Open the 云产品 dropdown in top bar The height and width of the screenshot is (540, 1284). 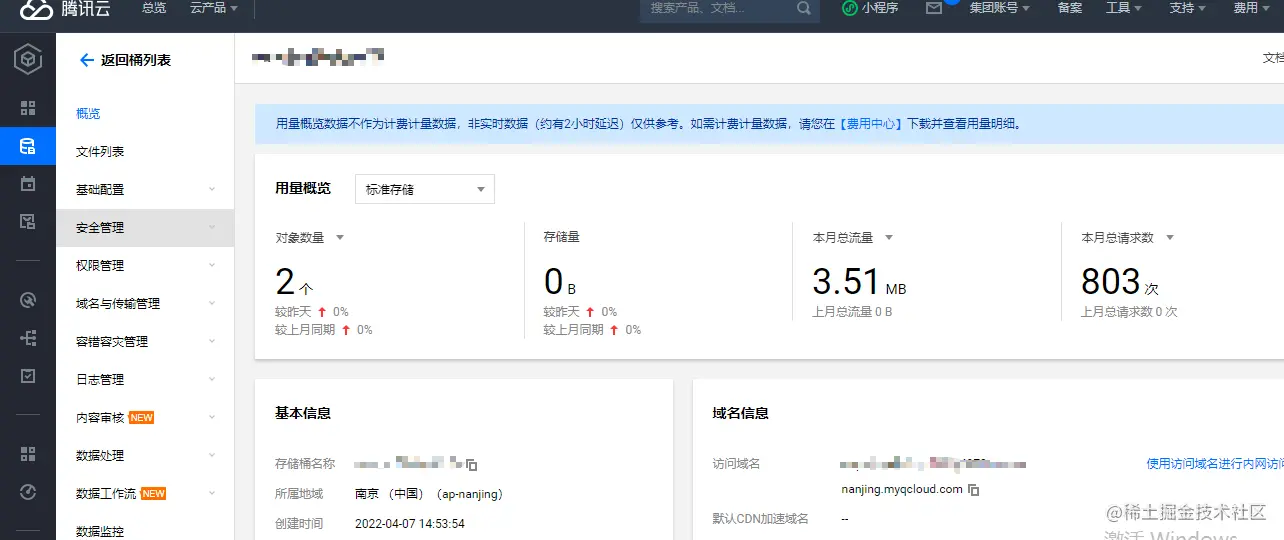(214, 8)
